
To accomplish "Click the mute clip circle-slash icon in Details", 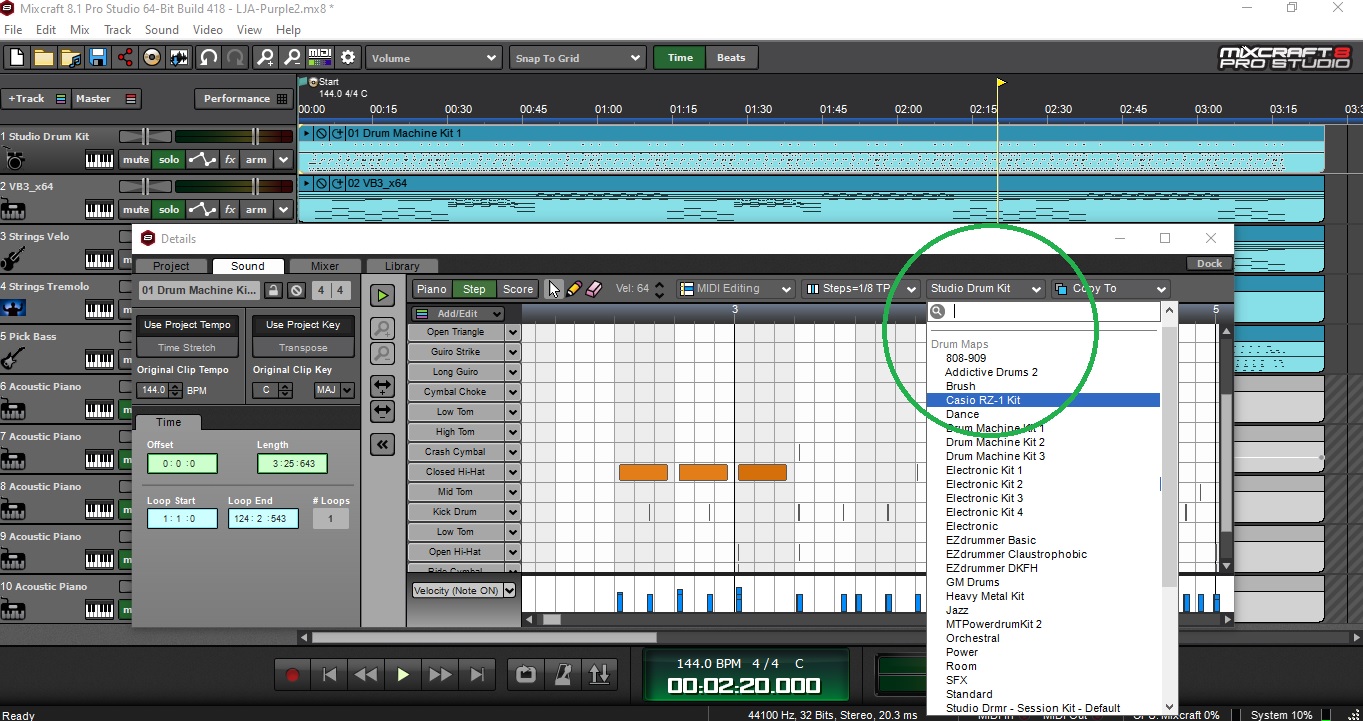I will 296,291.
